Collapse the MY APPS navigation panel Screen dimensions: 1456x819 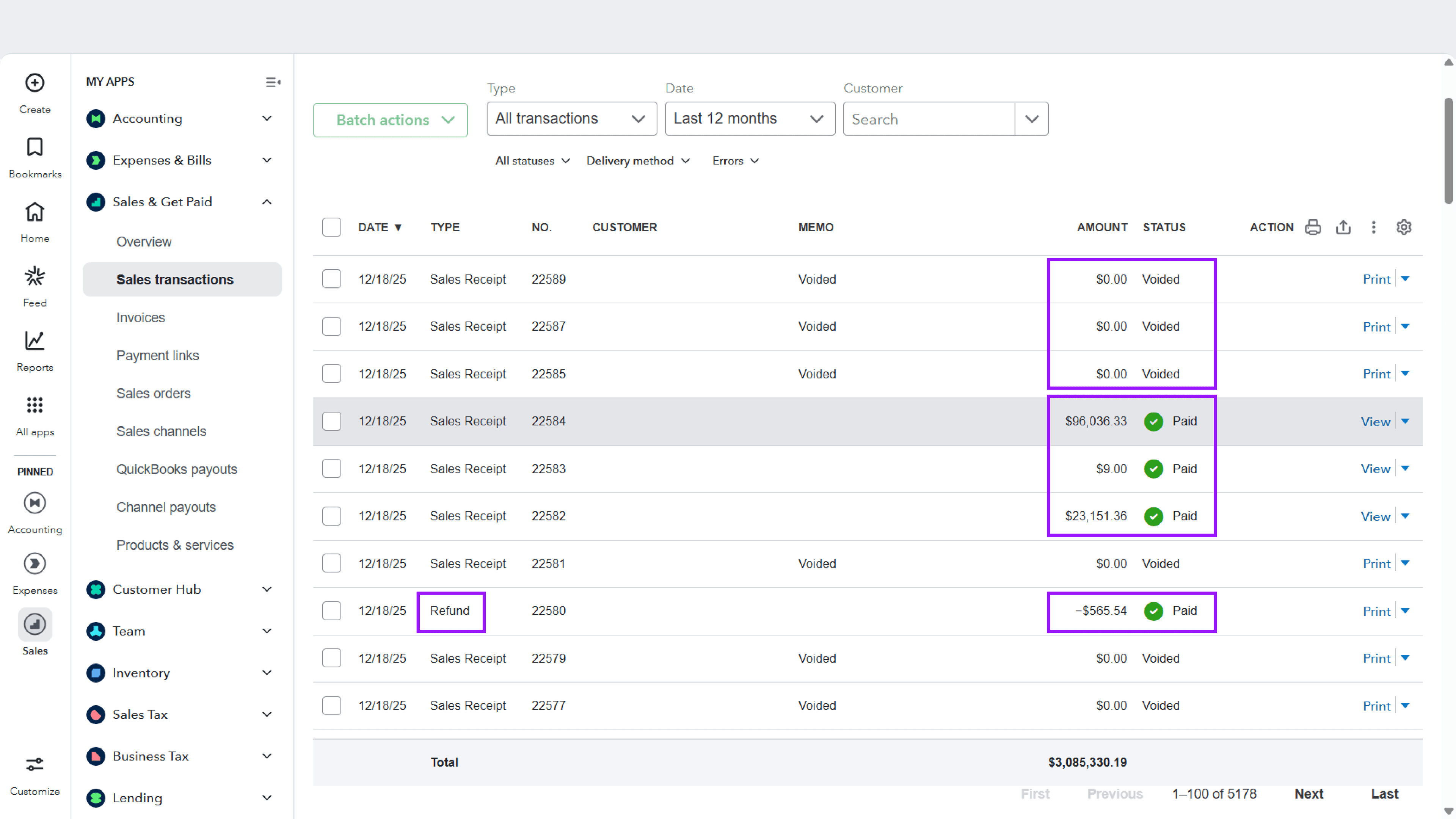[x=273, y=83]
